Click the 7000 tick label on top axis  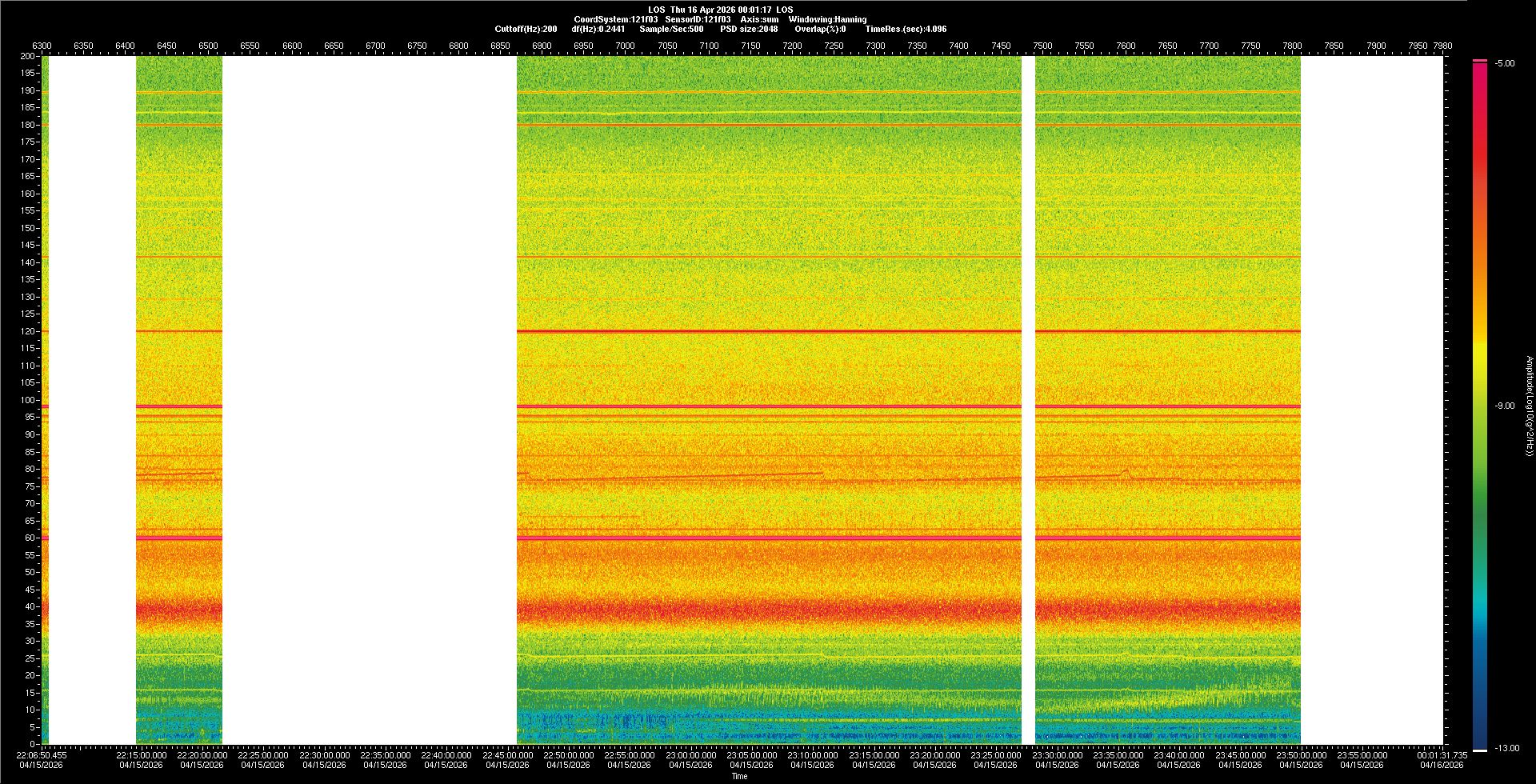(x=625, y=46)
